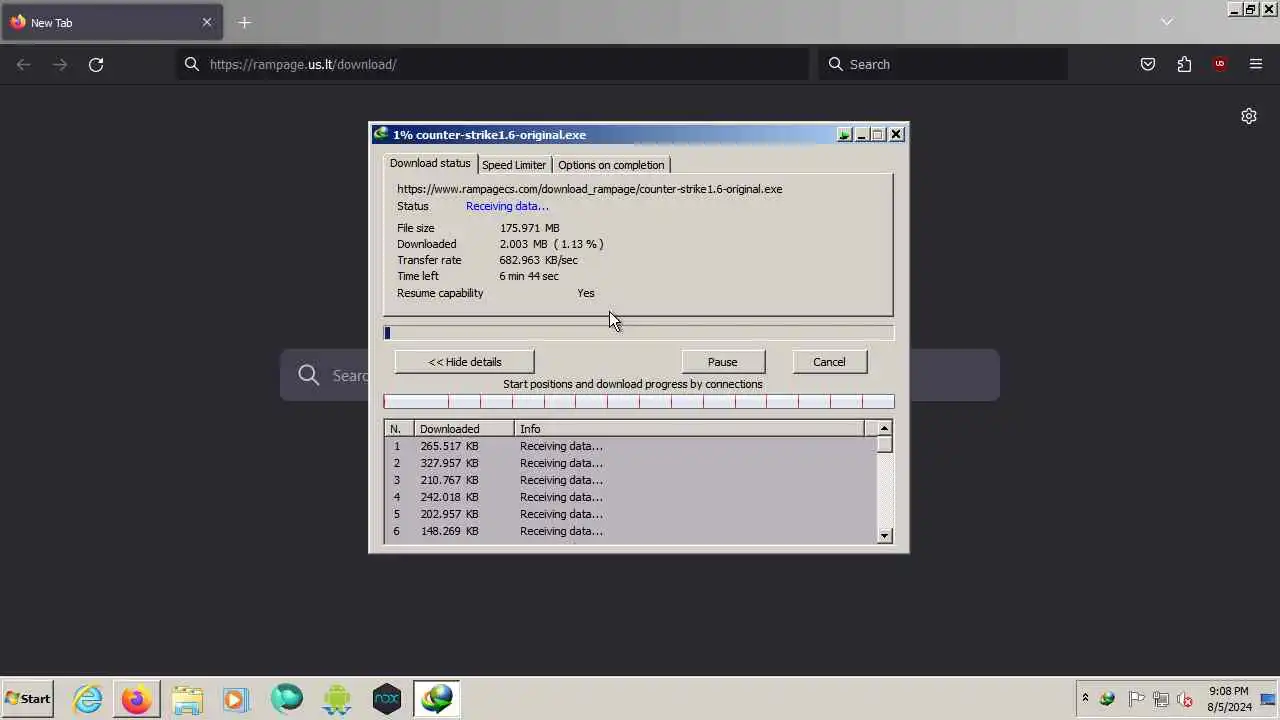
Task: Open the media player taskbar icon
Action: pyautogui.click(x=236, y=698)
